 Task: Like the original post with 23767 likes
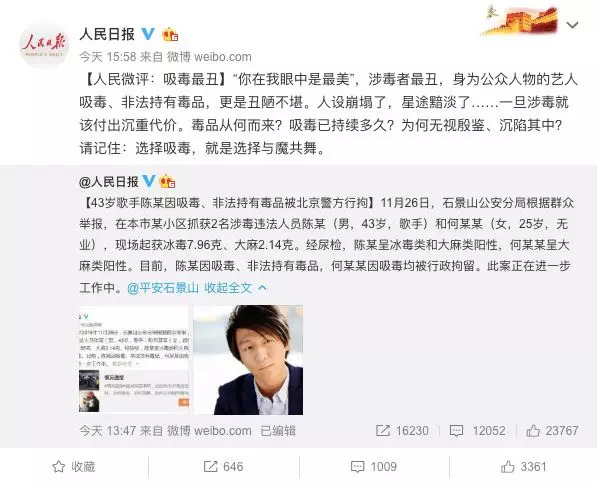point(552,431)
